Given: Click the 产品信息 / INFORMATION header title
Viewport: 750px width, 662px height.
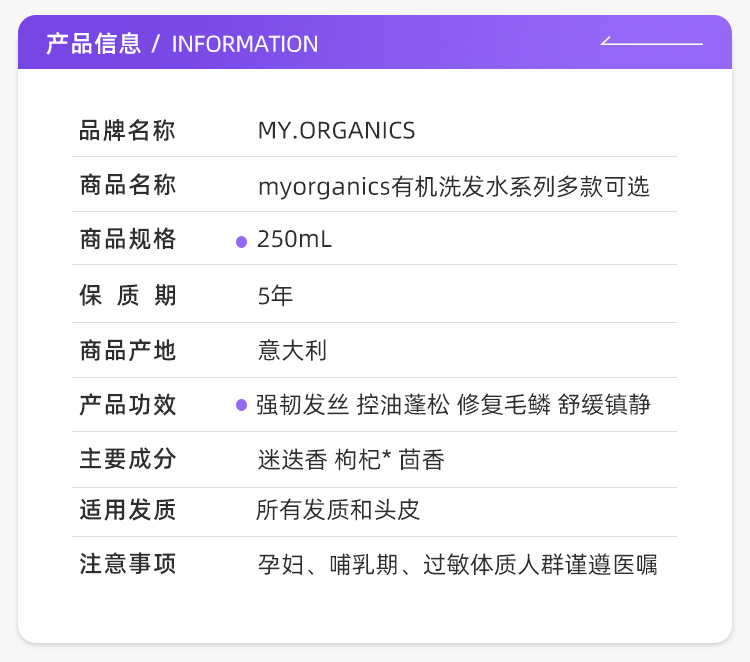Looking at the screenshot, I should click(182, 44).
